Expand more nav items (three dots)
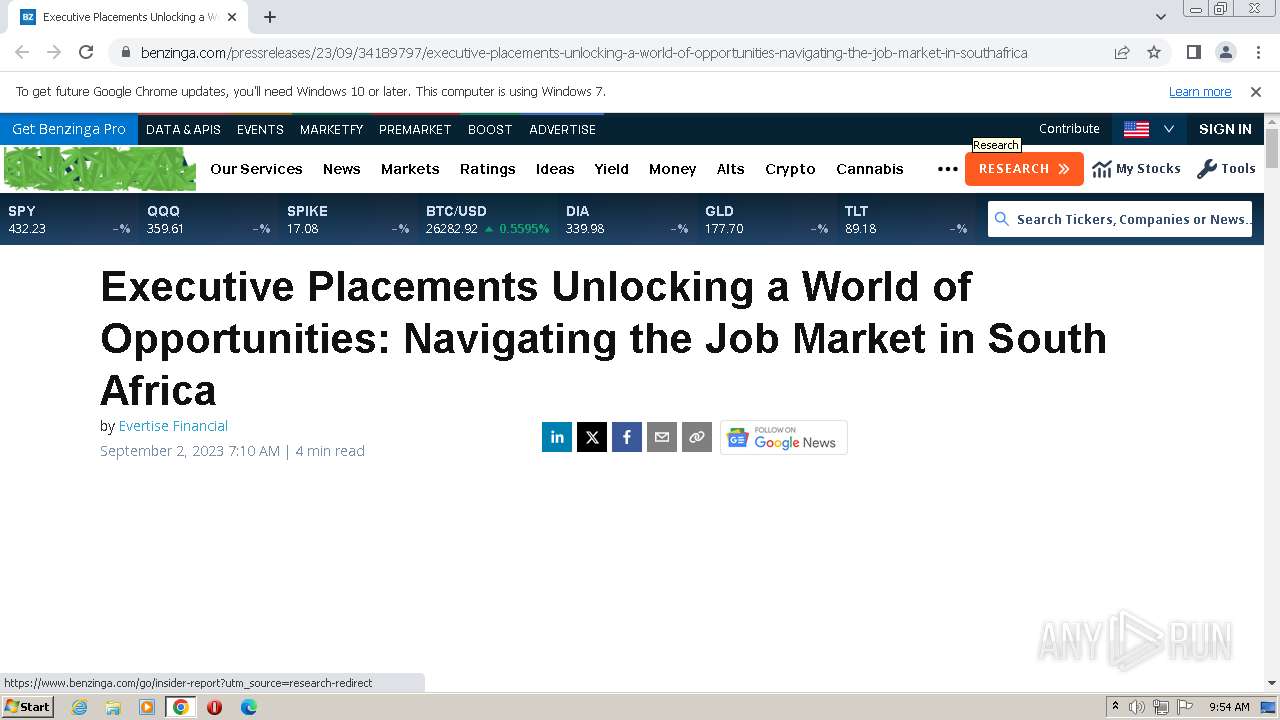 pos(948,169)
